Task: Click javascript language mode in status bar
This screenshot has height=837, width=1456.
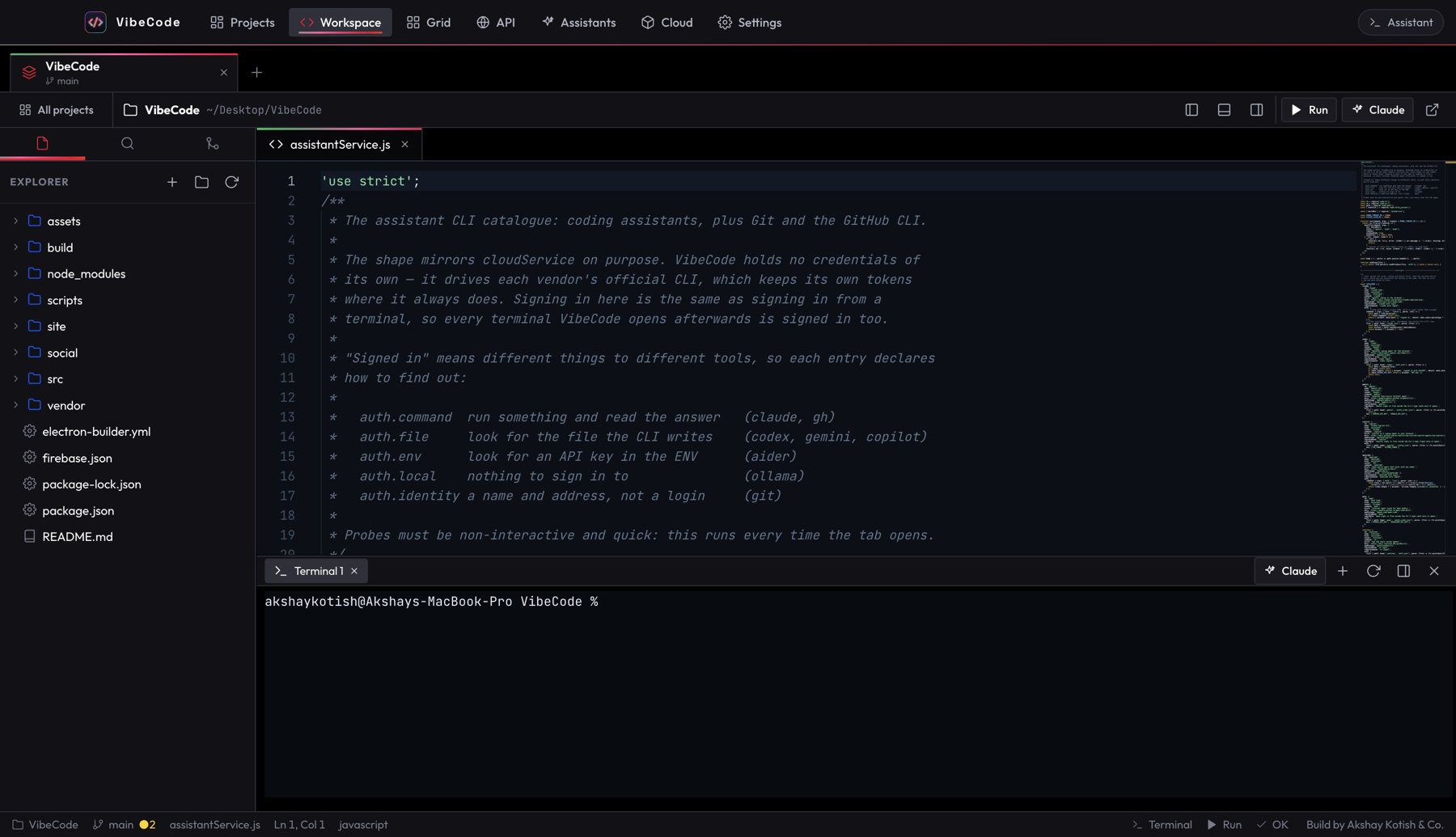Action: (x=363, y=825)
